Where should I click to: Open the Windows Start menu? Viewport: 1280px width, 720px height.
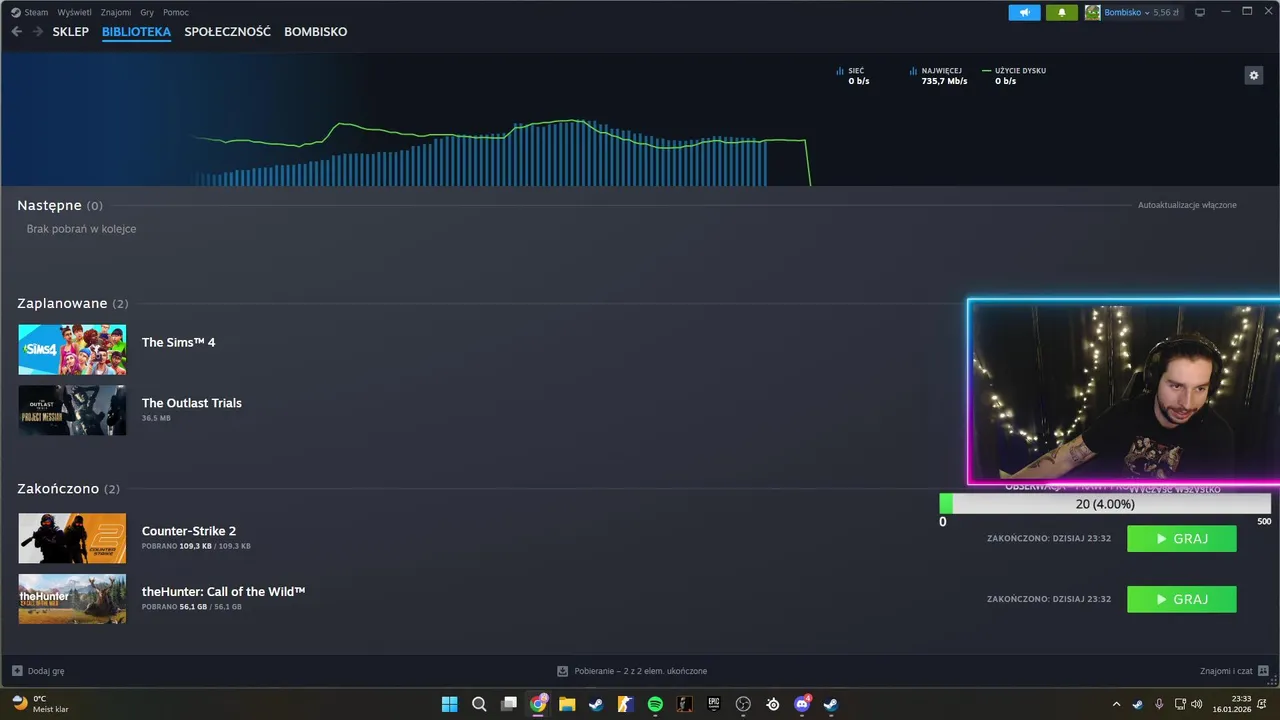point(450,704)
